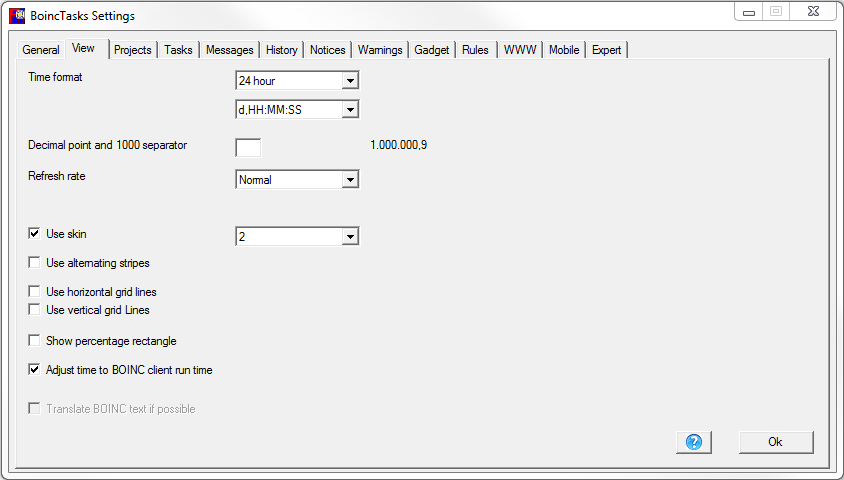Enable Use vertical grid Lines
The height and width of the screenshot is (480, 844).
click(34, 310)
